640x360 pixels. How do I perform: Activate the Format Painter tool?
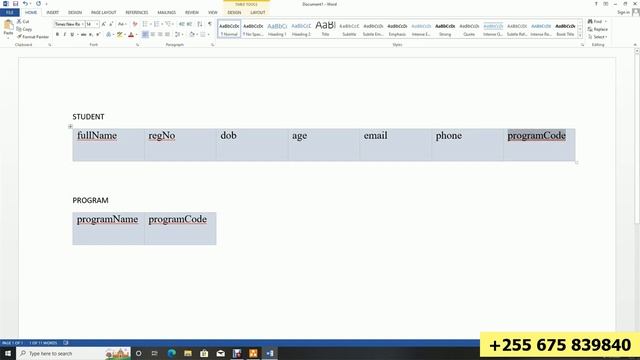point(33,37)
